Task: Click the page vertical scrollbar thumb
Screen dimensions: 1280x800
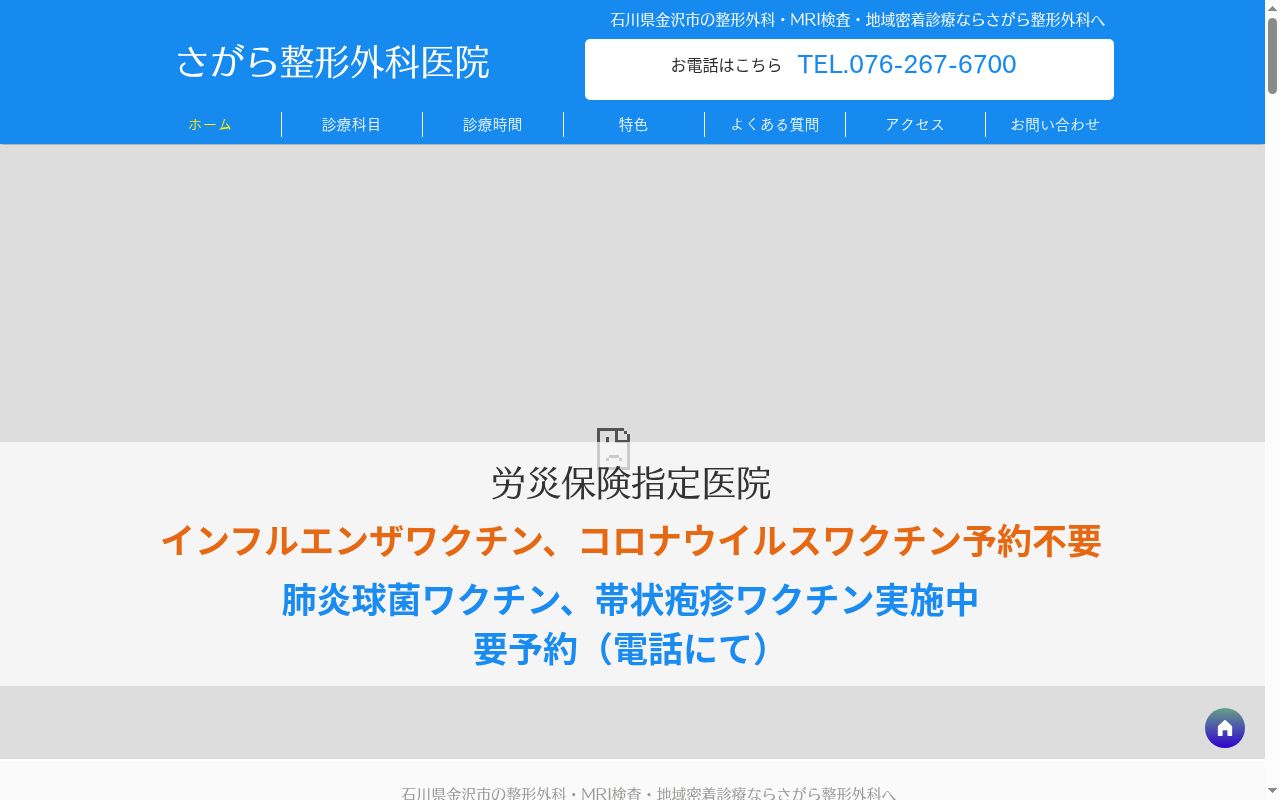Action: 1272,56
